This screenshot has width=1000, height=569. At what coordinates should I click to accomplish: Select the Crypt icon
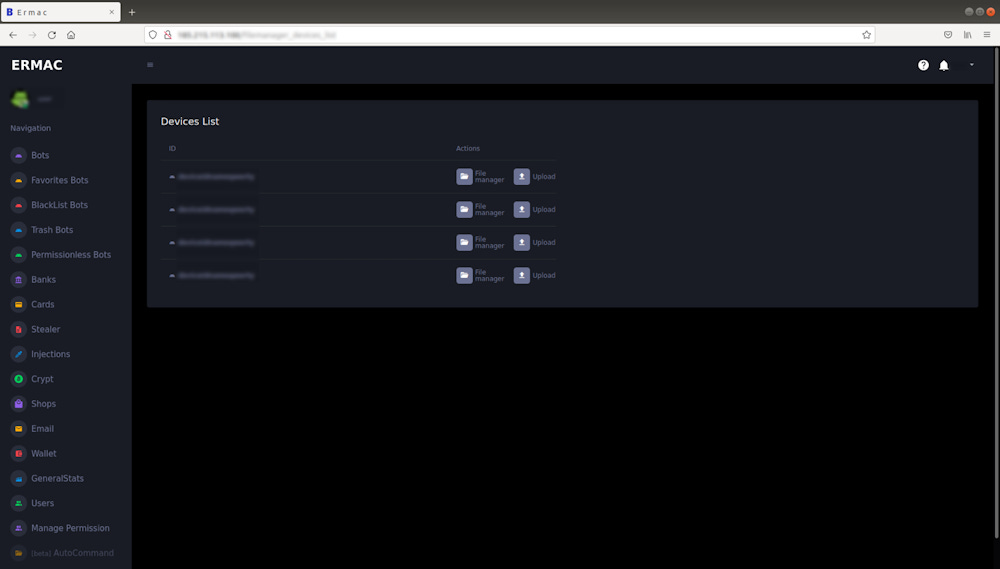pyautogui.click(x=18, y=379)
